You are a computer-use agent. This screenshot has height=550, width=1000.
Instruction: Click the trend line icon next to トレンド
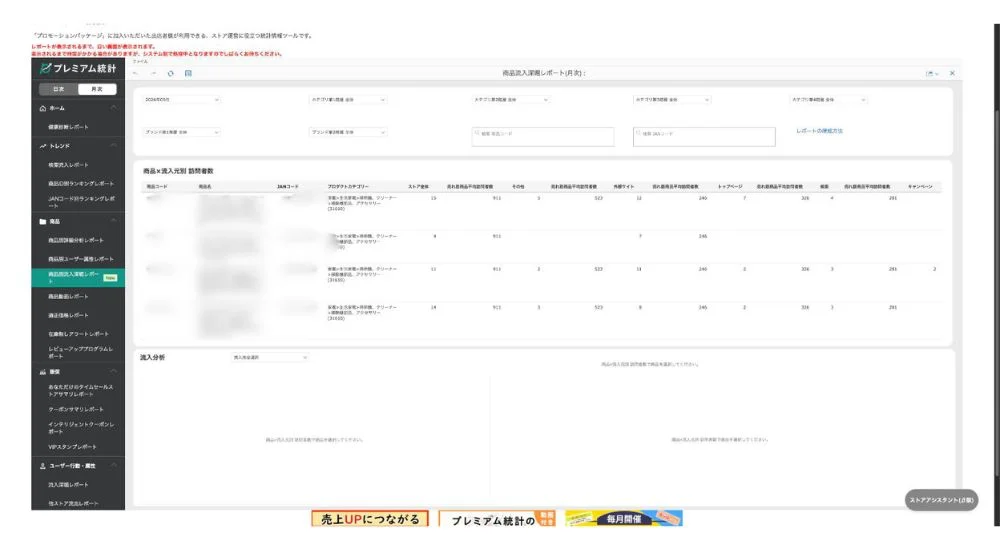point(43,146)
